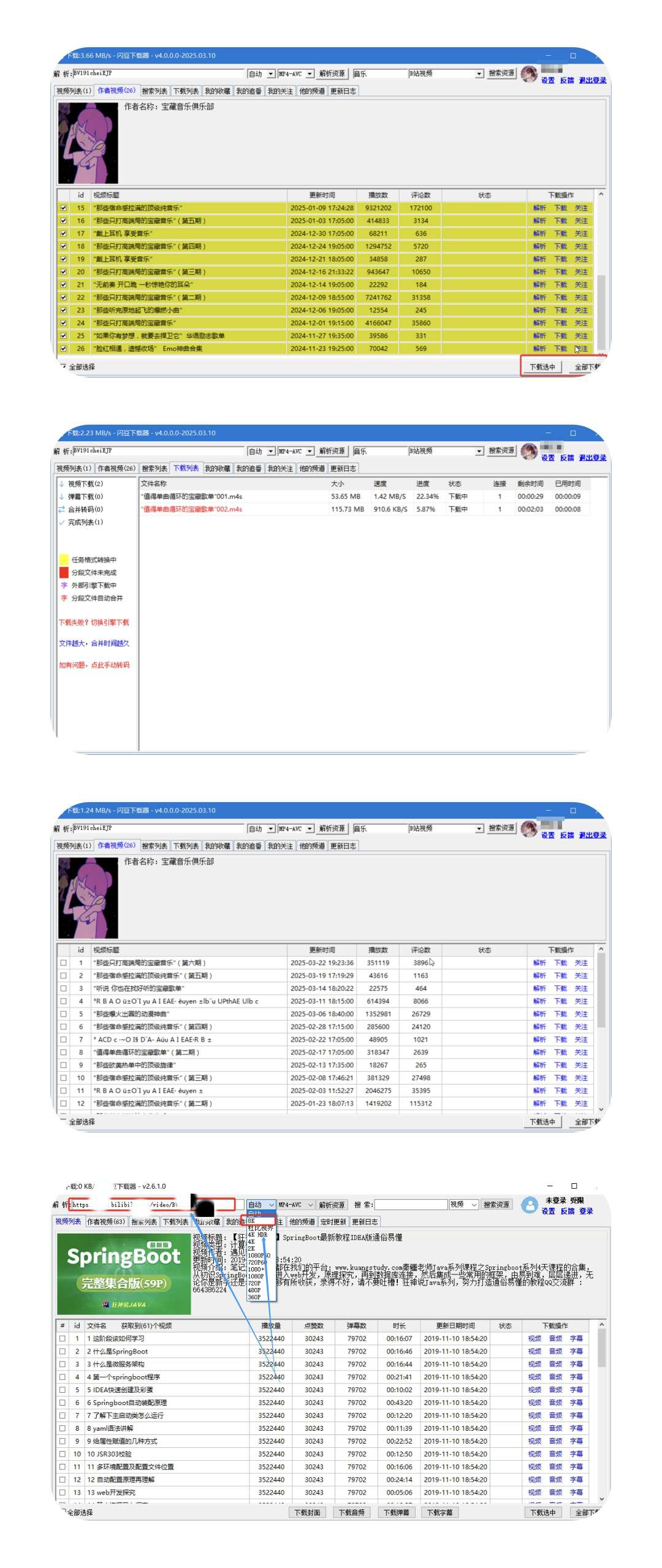Image resolution: width=662 pixels, height=1568 pixels.
Task: Click the red 分段文件自动合并 legend icon
Action: (64, 598)
